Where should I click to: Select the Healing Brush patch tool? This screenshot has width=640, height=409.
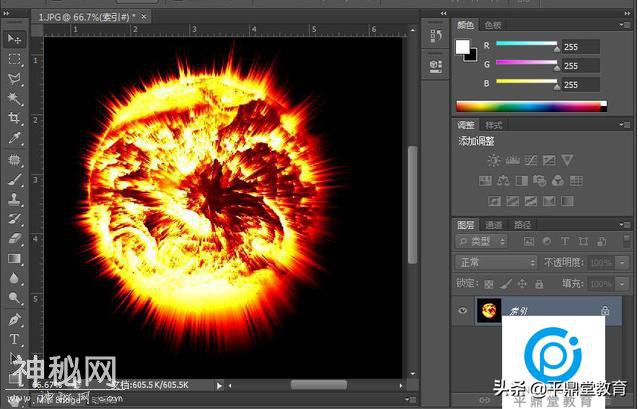pos(14,160)
